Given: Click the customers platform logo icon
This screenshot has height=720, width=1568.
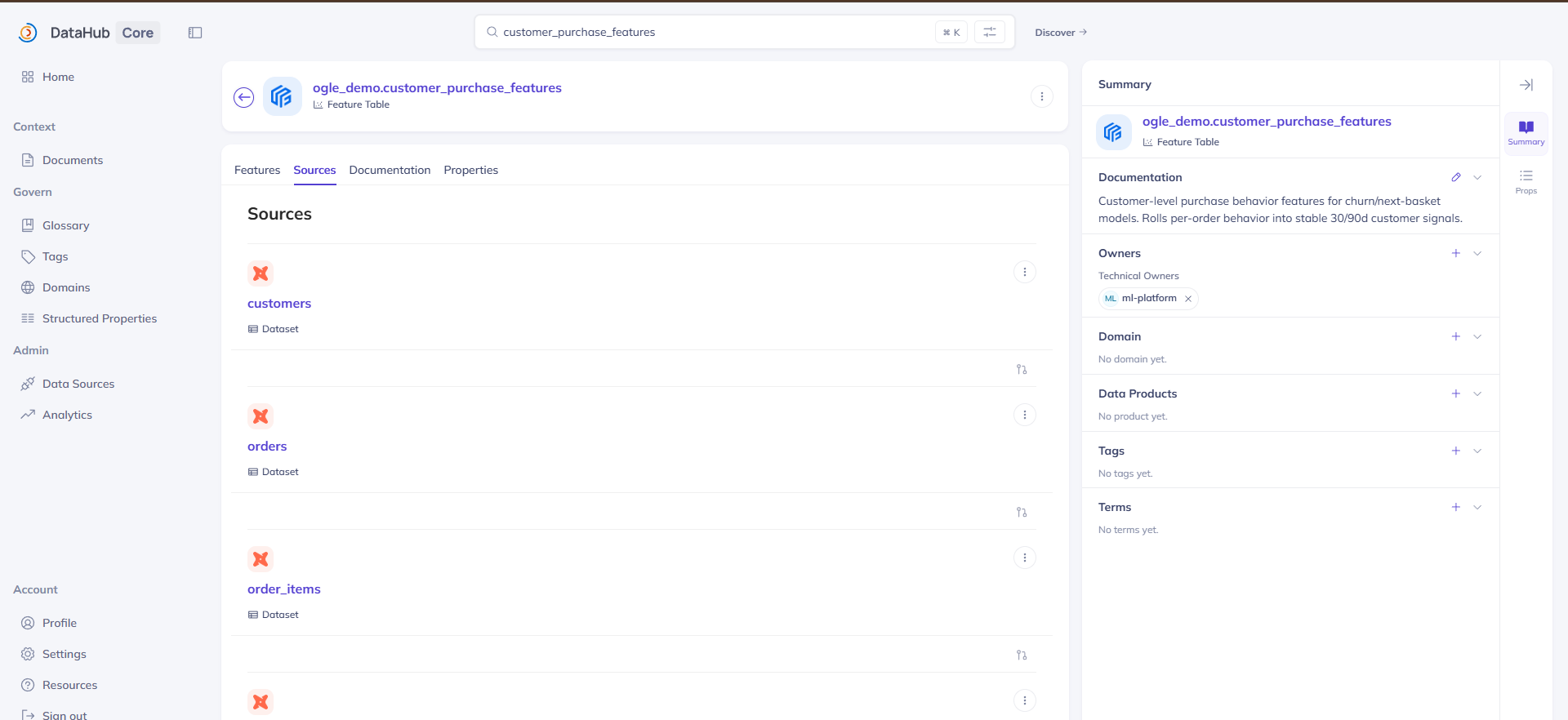Looking at the screenshot, I should pyautogui.click(x=261, y=273).
